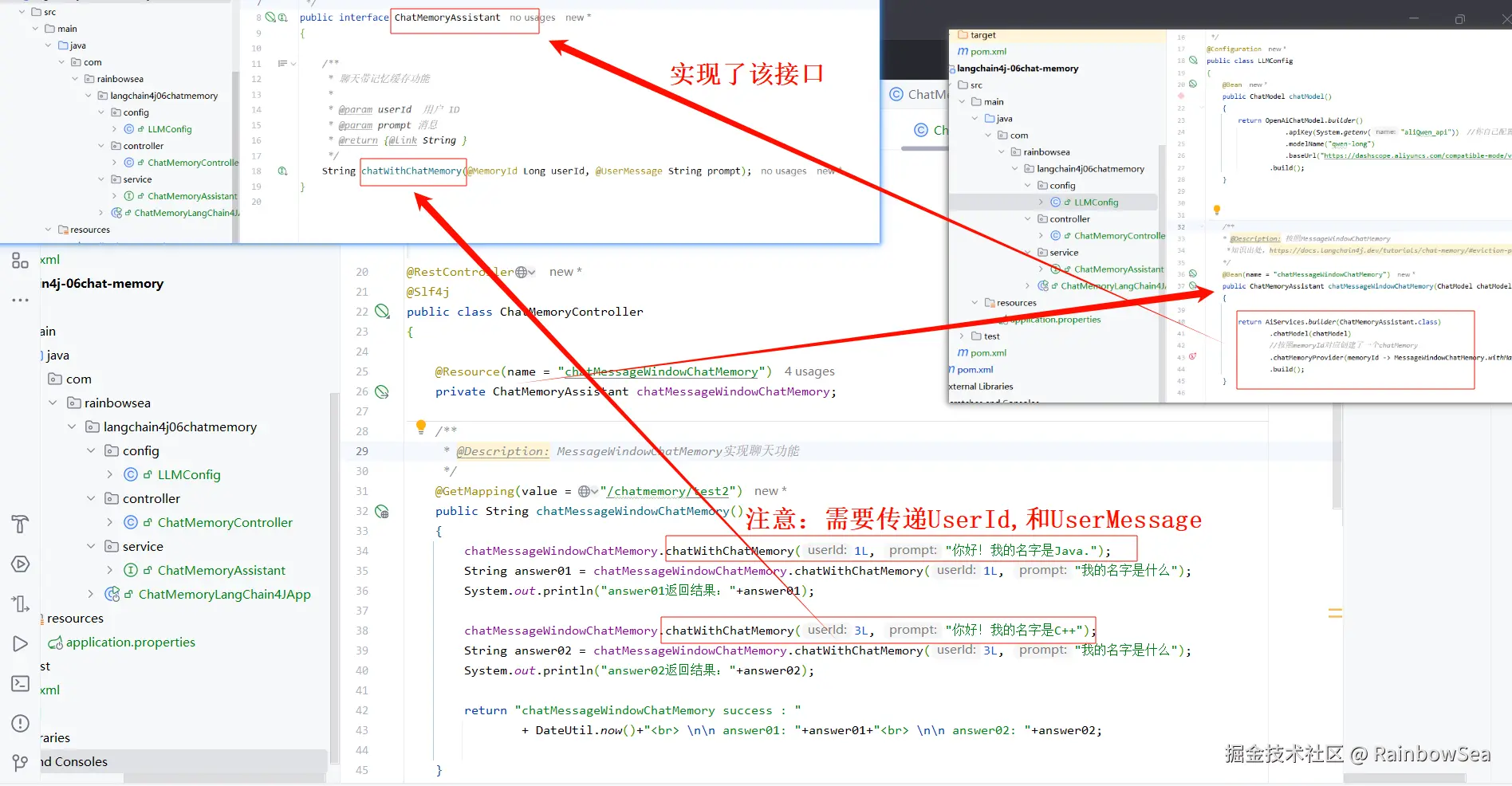This screenshot has width=1512, height=786.
Task: Open the Services tool window icon
Action: coord(20,564)
